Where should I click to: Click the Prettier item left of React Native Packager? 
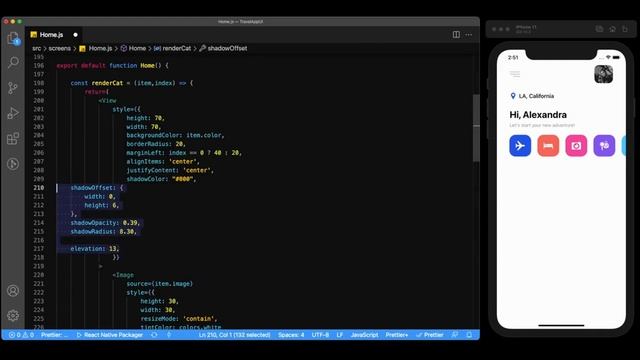54,335
